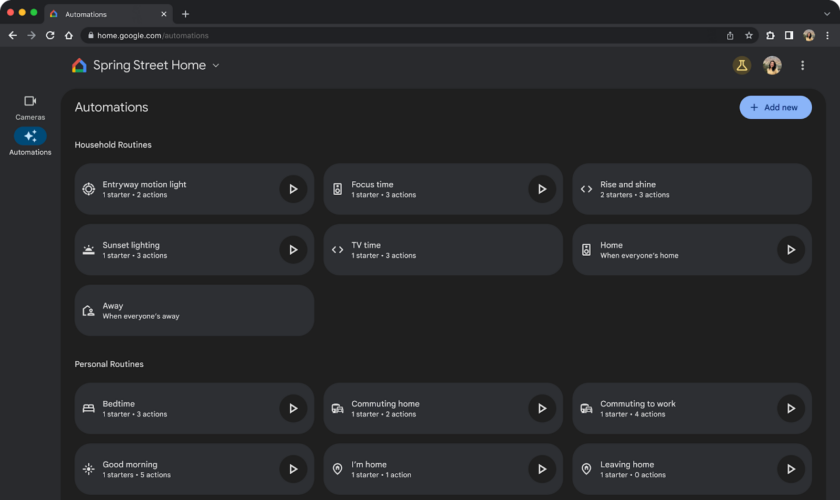Run the TV time automation
The width and height of the screenshot is (840, 500).
541,250
